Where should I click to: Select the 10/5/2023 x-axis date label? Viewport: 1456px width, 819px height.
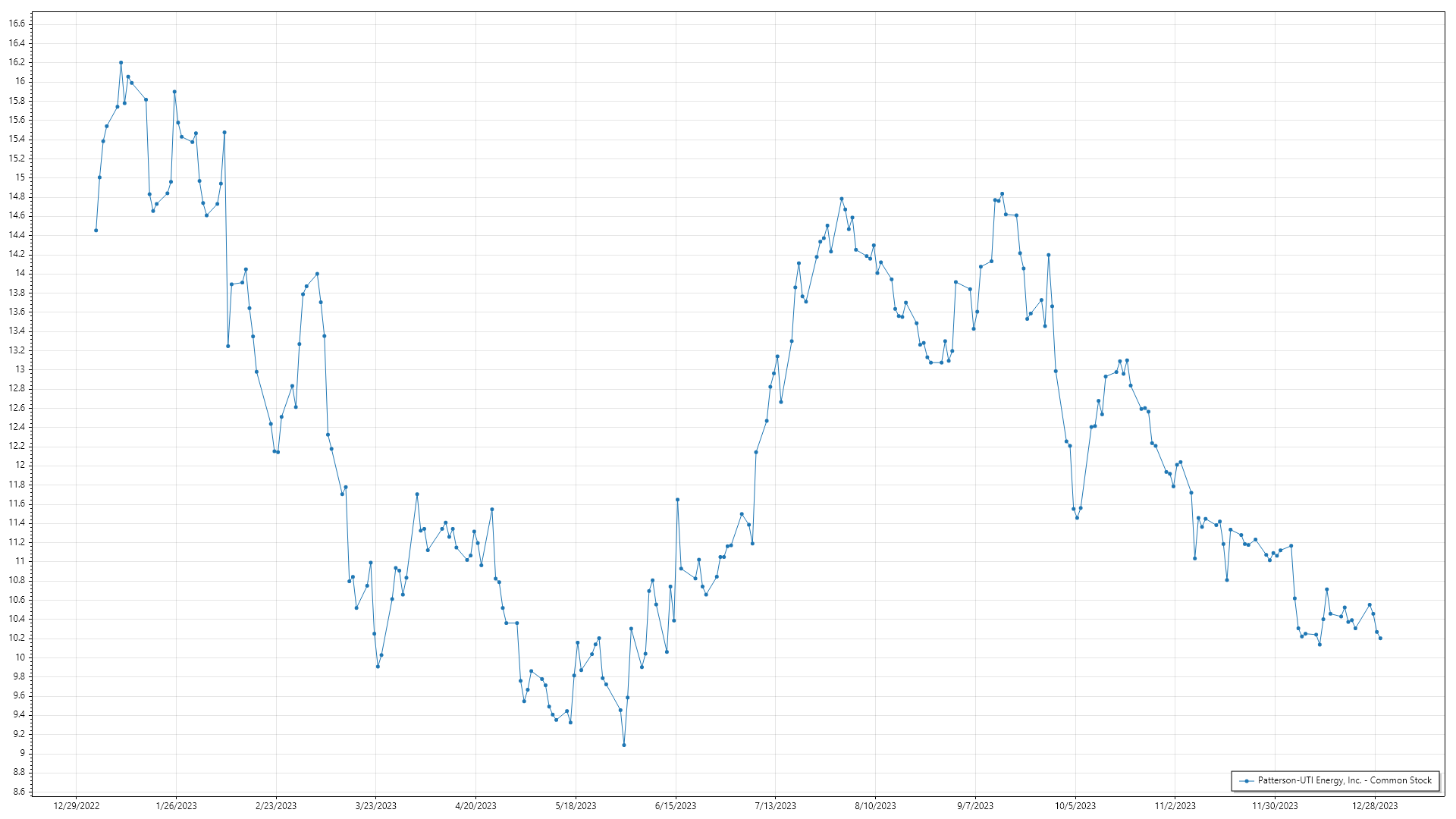pos(1075,806)
